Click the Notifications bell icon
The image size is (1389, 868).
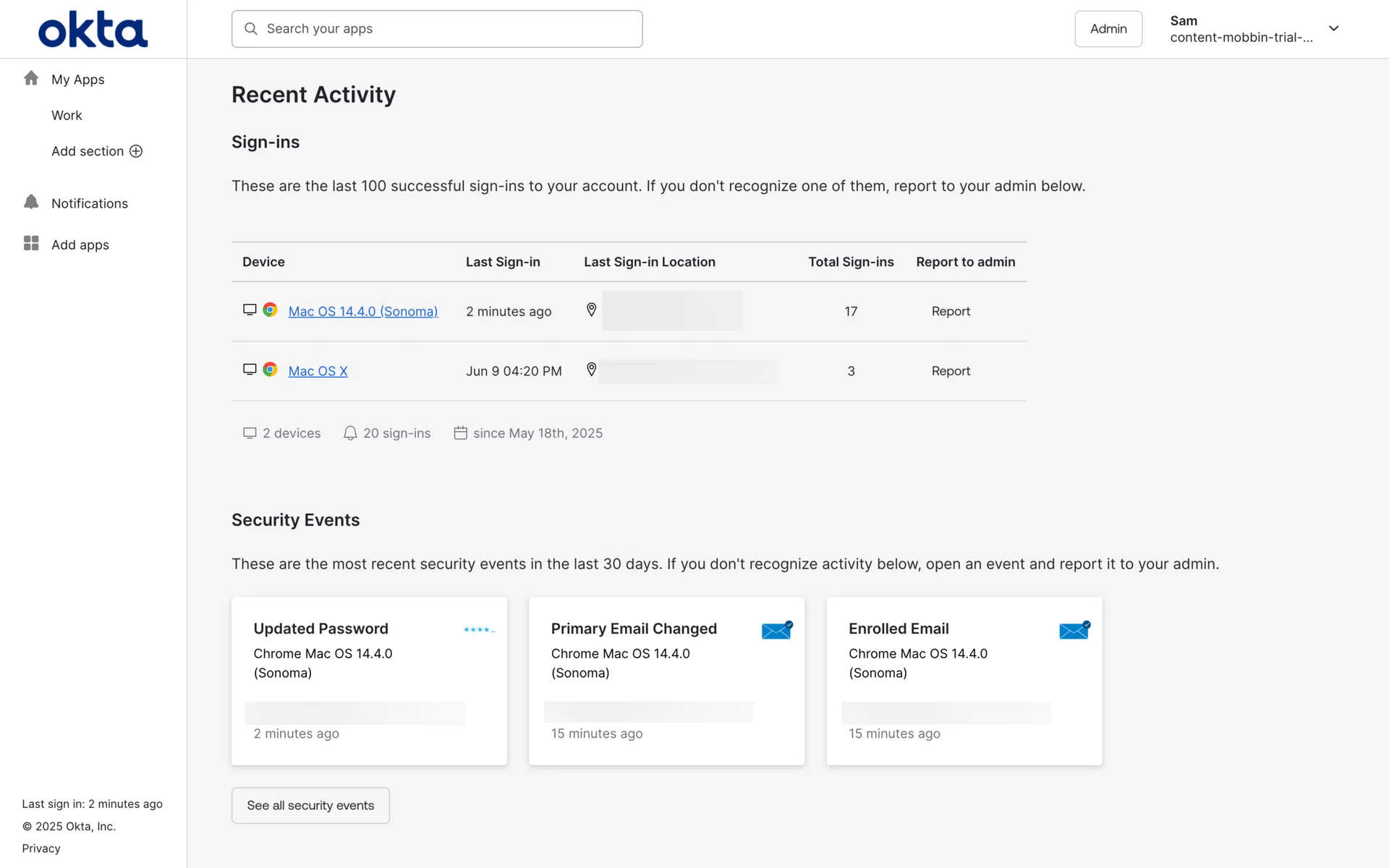coord(31,203)
